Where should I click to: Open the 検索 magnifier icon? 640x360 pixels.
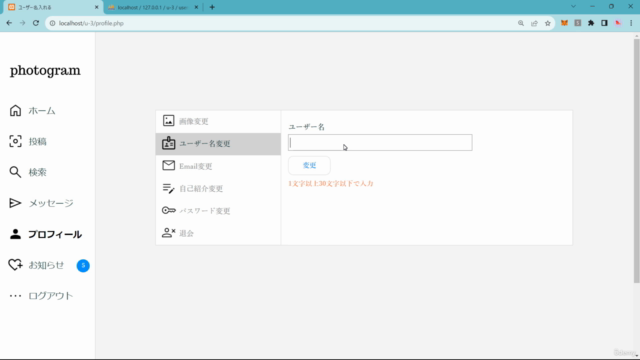(x=15, y=172)
